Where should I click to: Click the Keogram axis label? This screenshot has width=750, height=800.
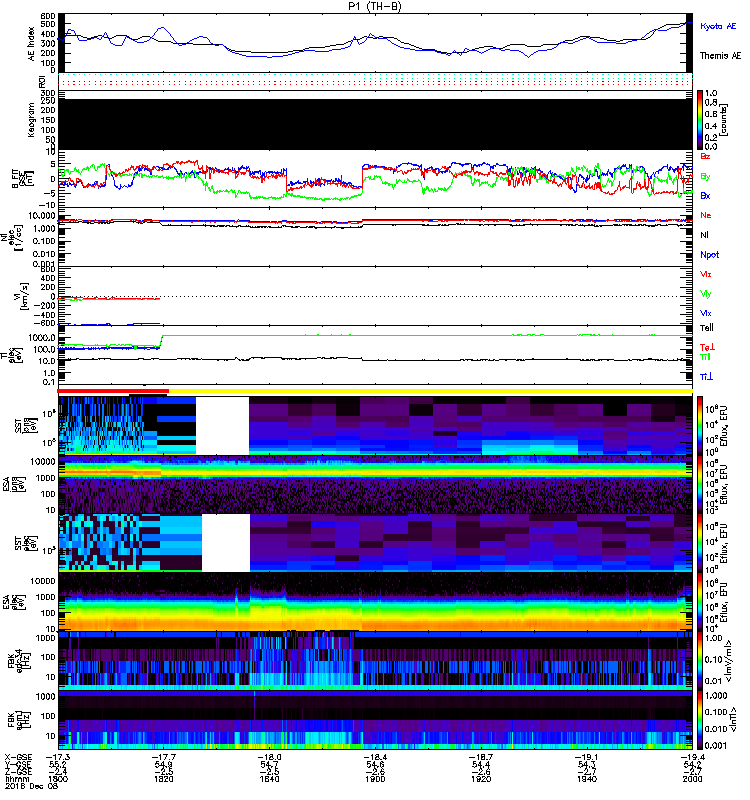[x=32, y=120]
